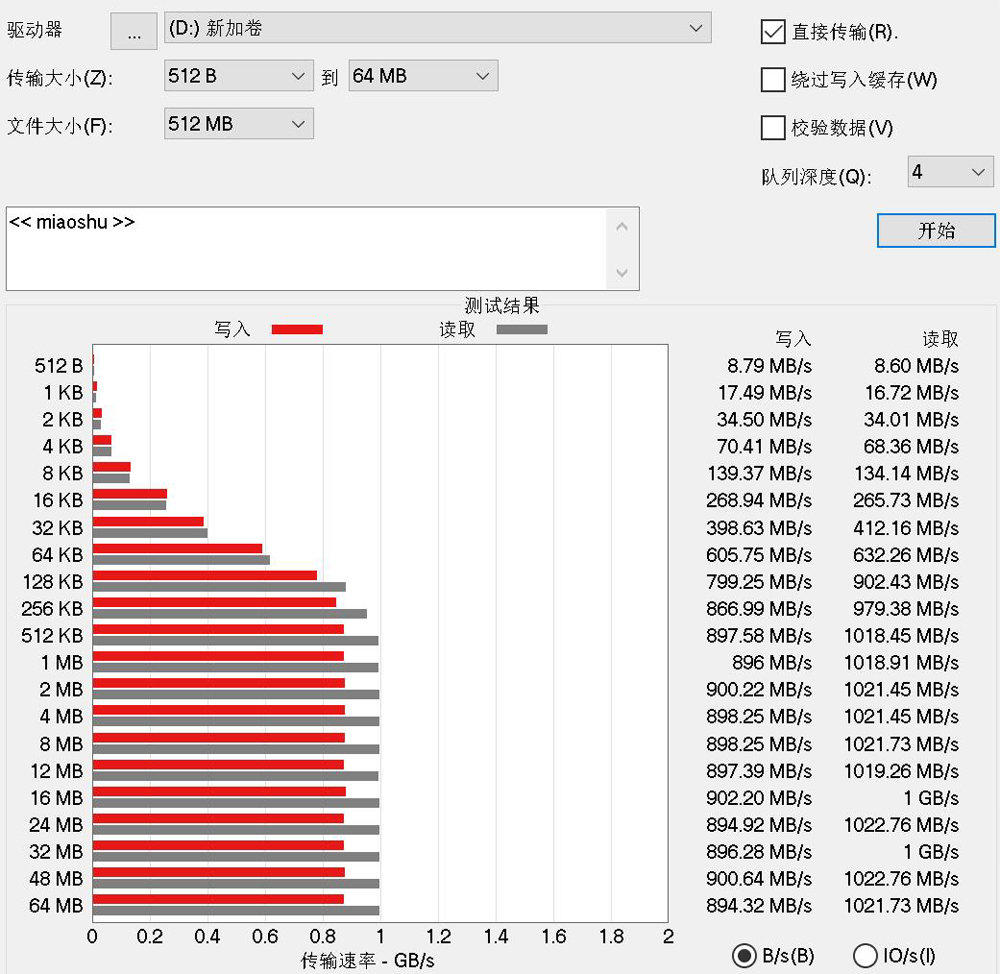The width and height of the screenshot is (1000, 974).
Task: Select the red 写入 legend marker
Action: tap(297, 329)
